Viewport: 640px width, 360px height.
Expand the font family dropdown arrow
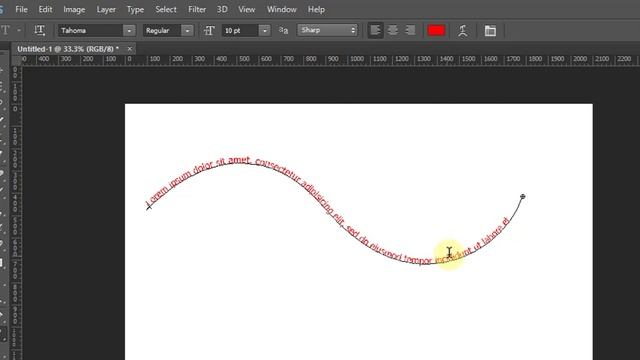[x=129, y=31]
